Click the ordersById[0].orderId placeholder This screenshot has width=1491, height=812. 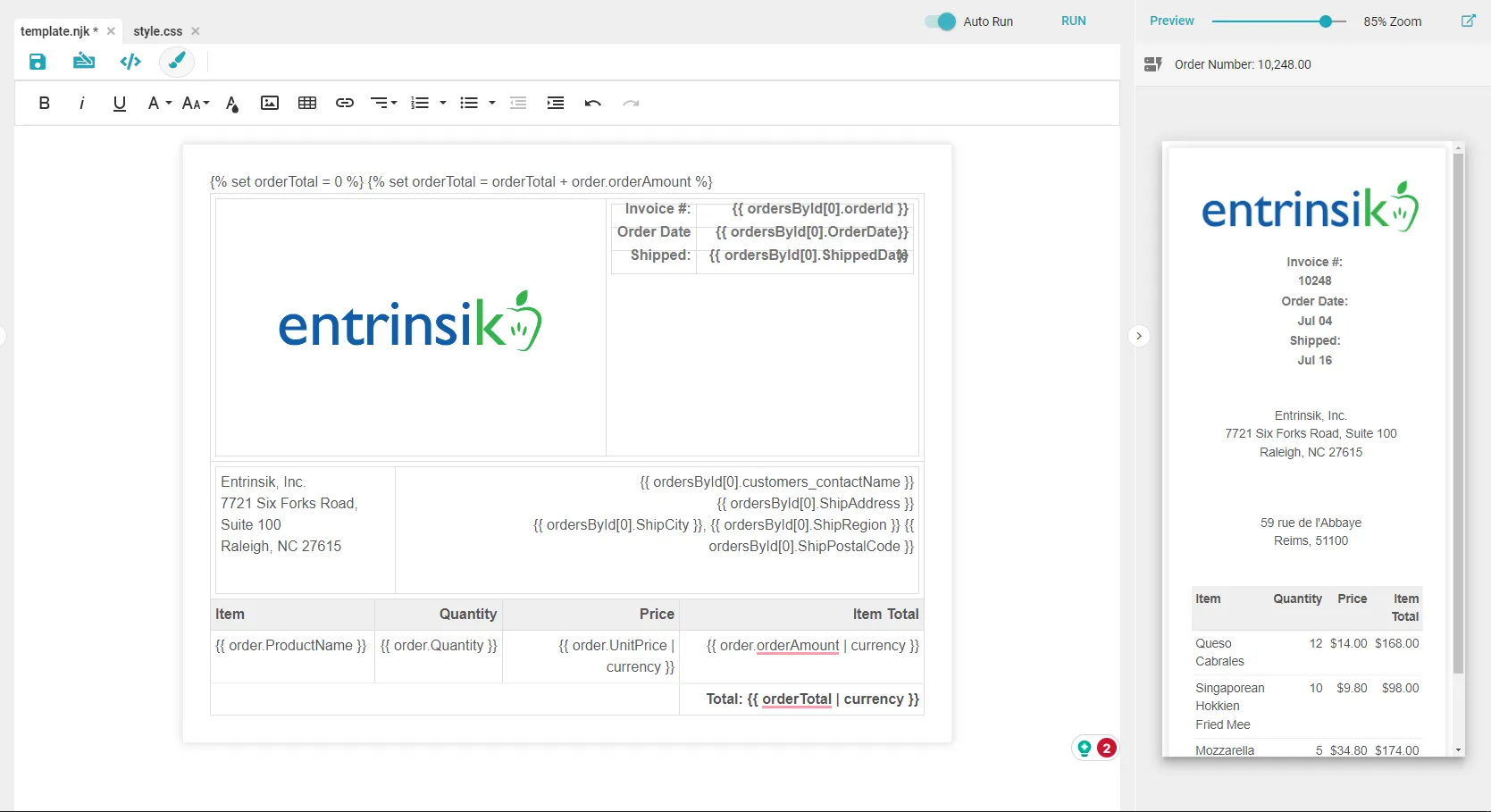[820, 208]
